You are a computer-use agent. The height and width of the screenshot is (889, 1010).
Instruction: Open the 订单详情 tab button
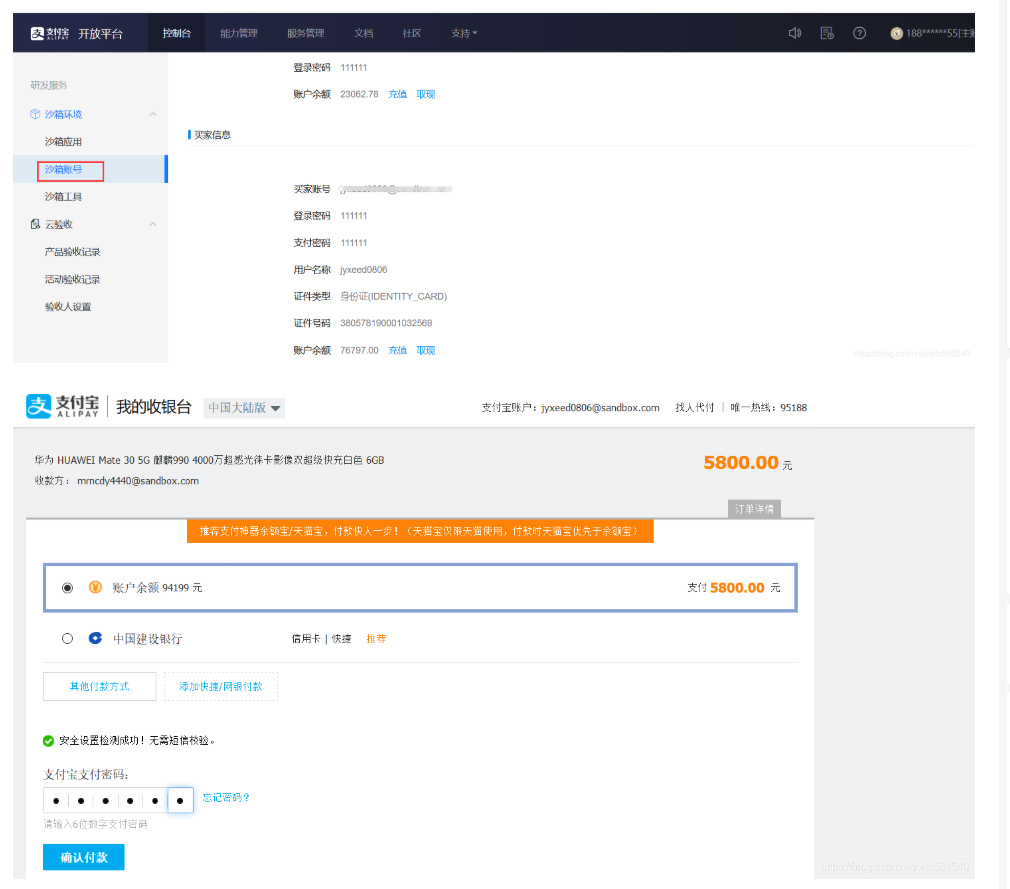[754, 509]
